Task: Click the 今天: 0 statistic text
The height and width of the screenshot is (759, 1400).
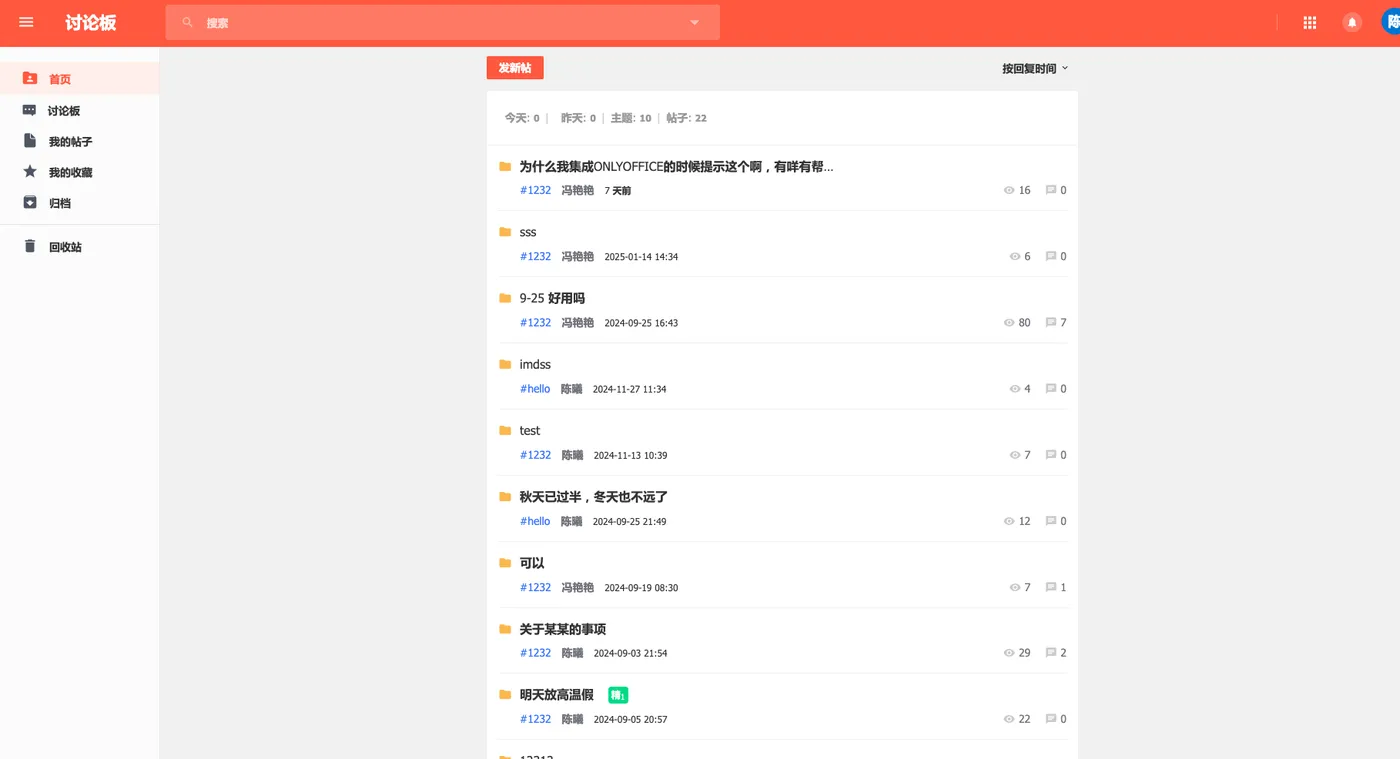Action: click(522, 118)
